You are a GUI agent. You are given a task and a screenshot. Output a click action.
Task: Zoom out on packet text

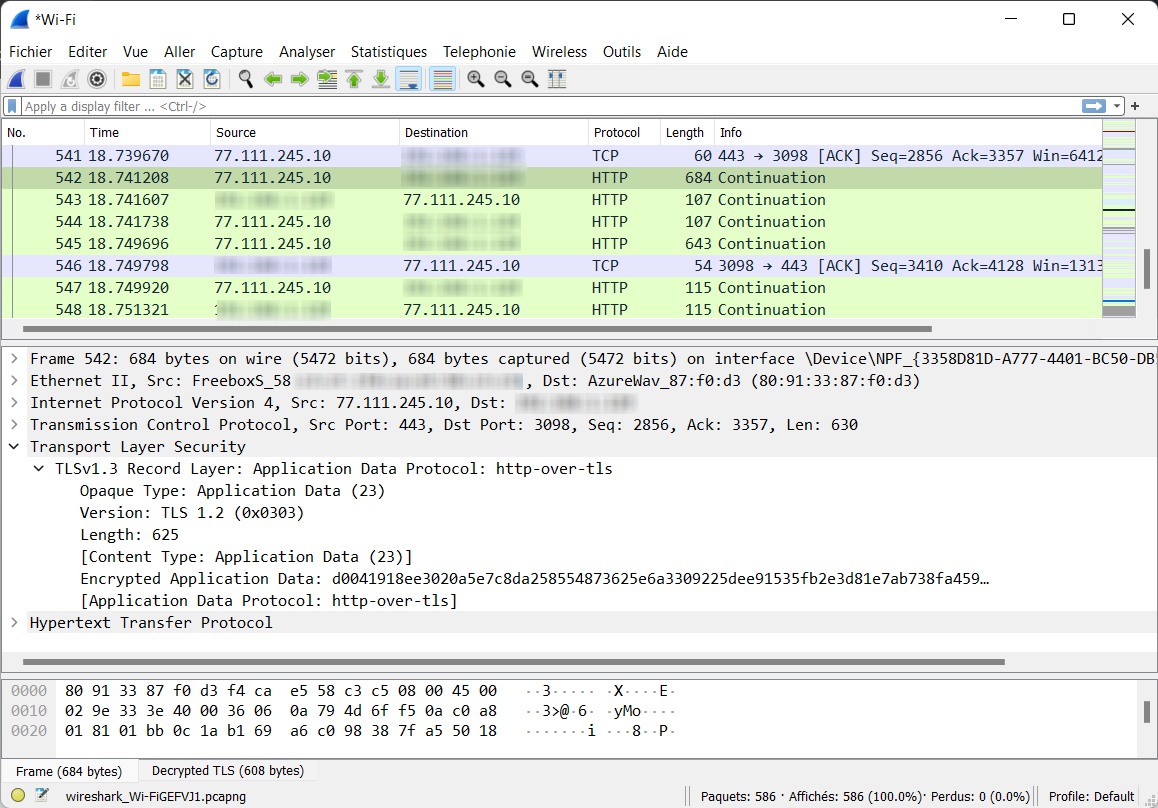(x=503, y=79)
